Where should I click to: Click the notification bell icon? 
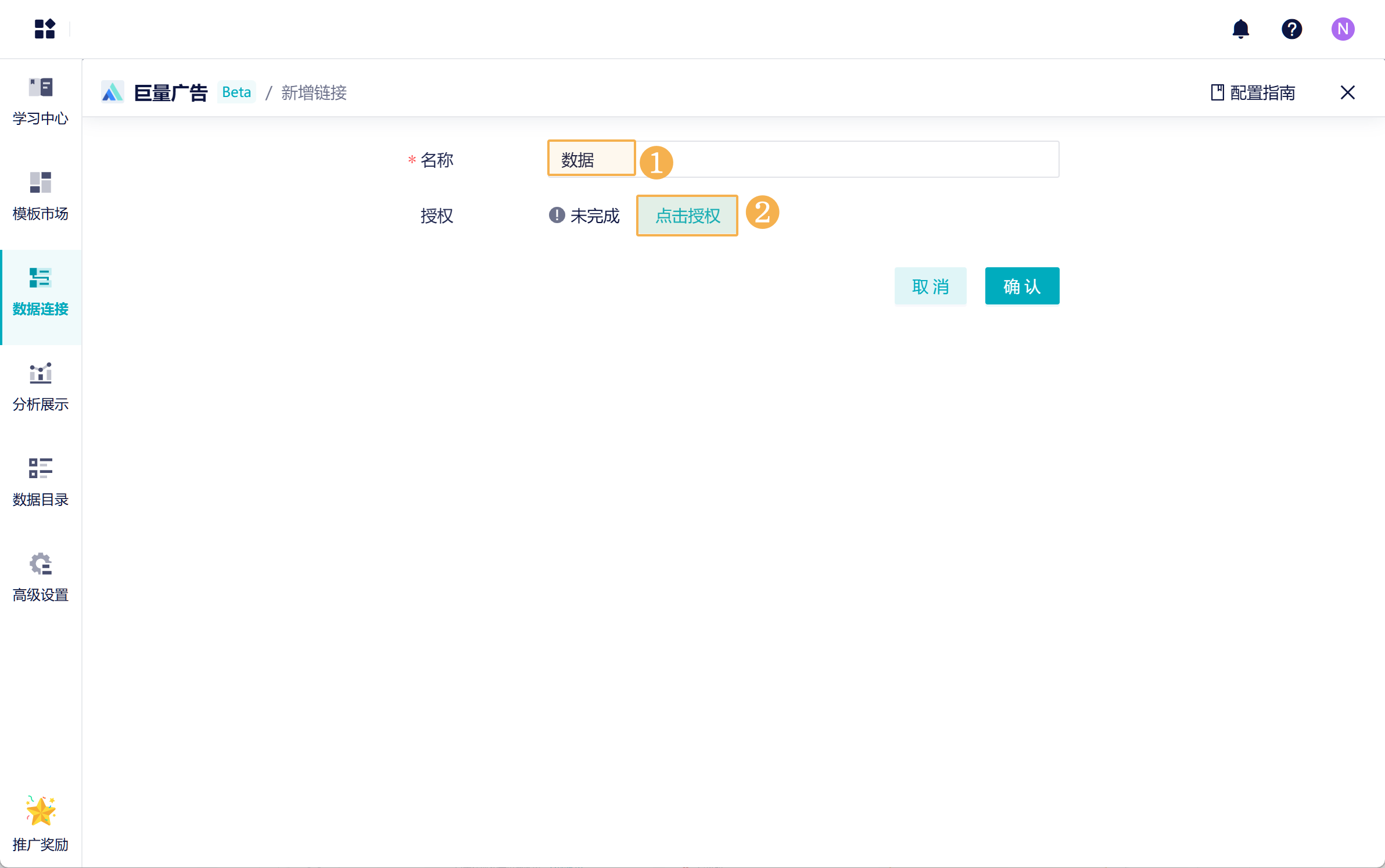pos(1240,28)
